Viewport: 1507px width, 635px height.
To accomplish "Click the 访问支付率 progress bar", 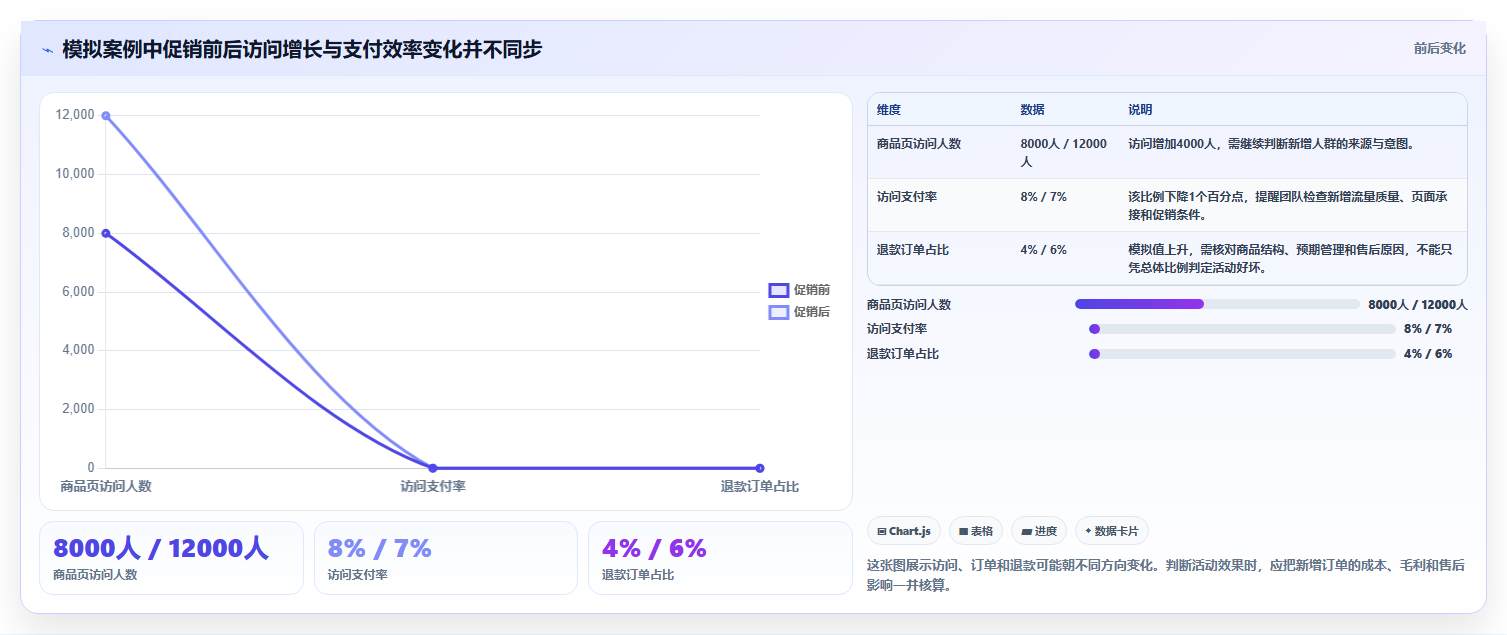I will point(1242,329).
